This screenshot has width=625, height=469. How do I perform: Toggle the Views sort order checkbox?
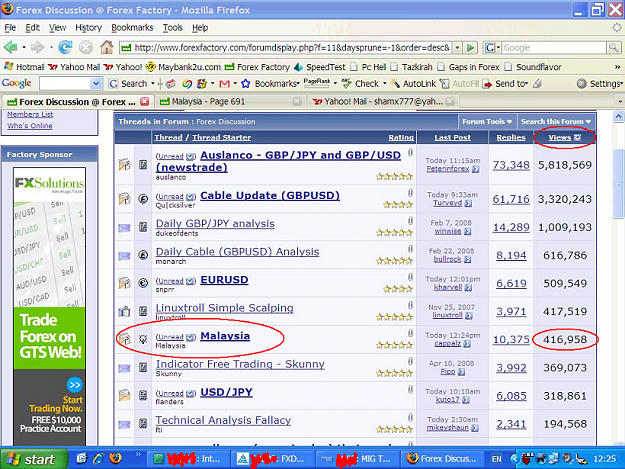(x=577, y=138)
